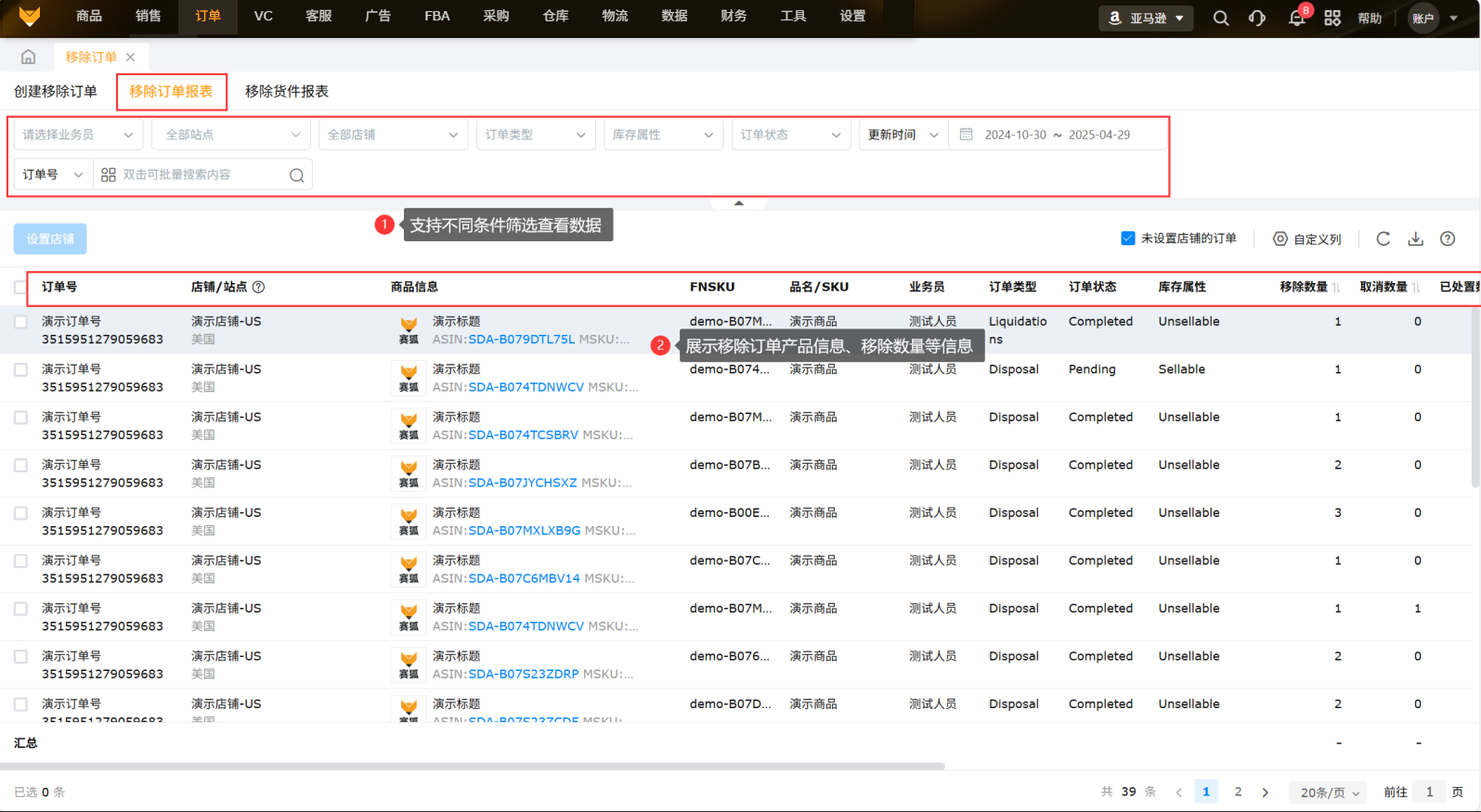1481x812 pixels.
Task: Click the search magnifier icon in top bar
Action: (x=1221, y=18)
